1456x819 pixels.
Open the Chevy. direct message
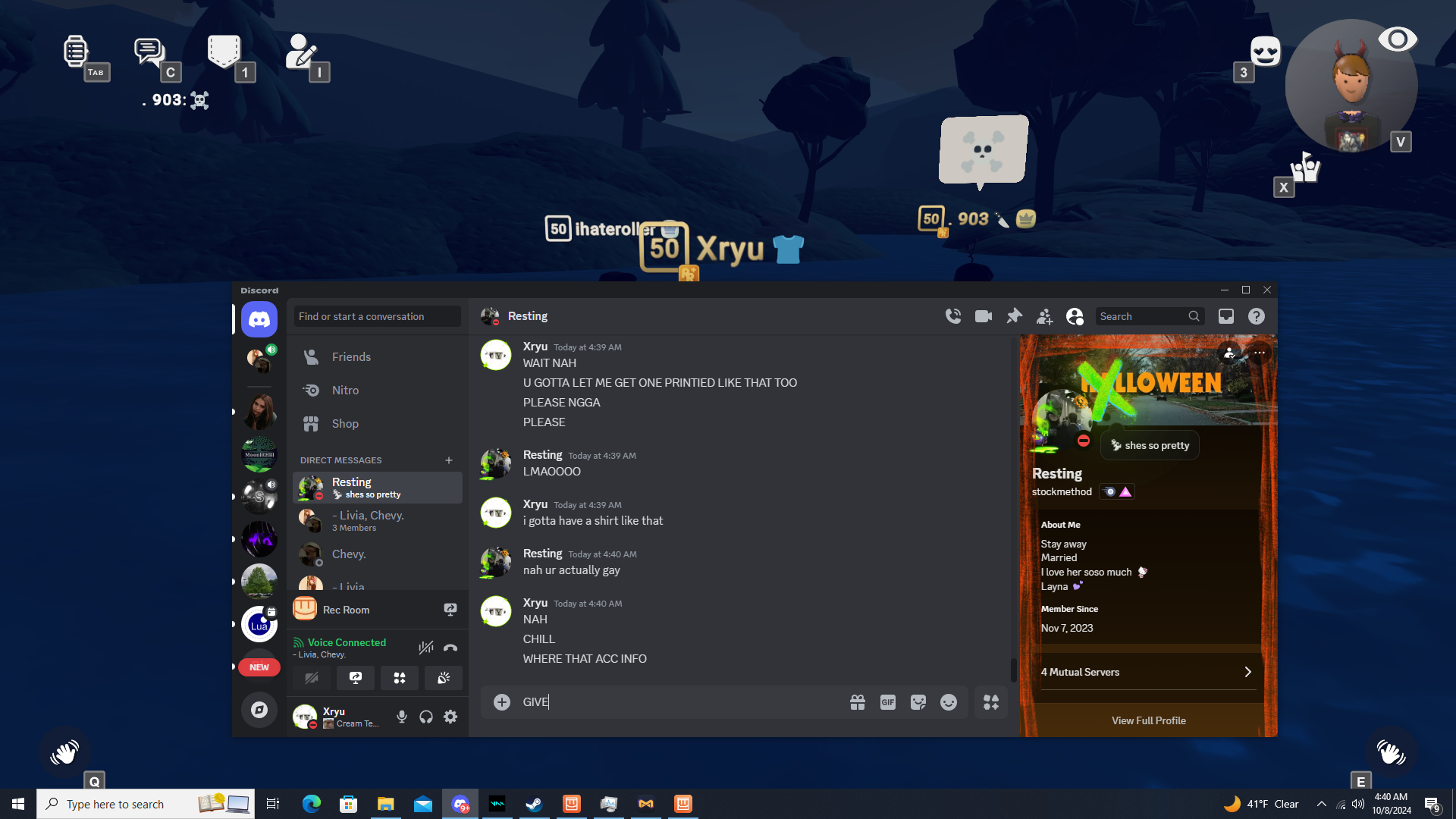coord(349,554)
